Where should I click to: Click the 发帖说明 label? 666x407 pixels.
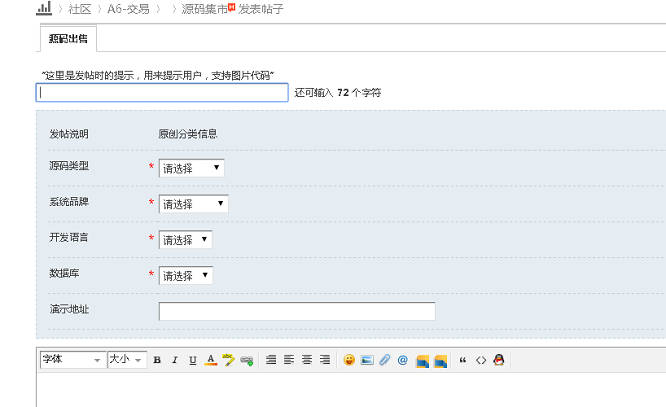click(69, 134)
